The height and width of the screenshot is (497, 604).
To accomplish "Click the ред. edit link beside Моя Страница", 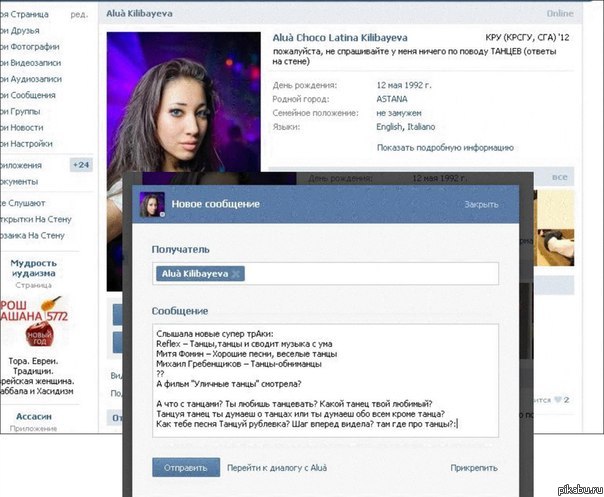I will pyautogui.click(x=79, y=15).
